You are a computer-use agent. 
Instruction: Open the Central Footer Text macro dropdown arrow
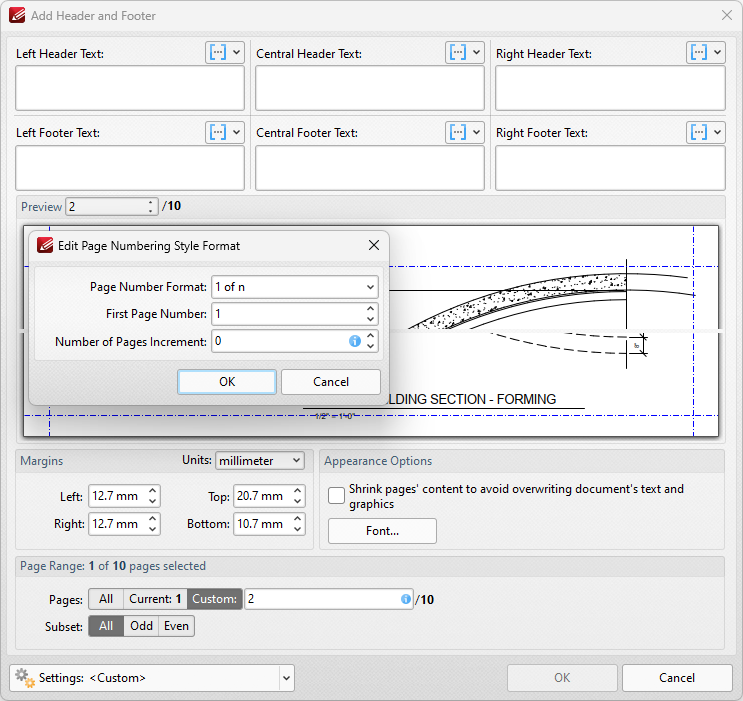click(477, 132)
